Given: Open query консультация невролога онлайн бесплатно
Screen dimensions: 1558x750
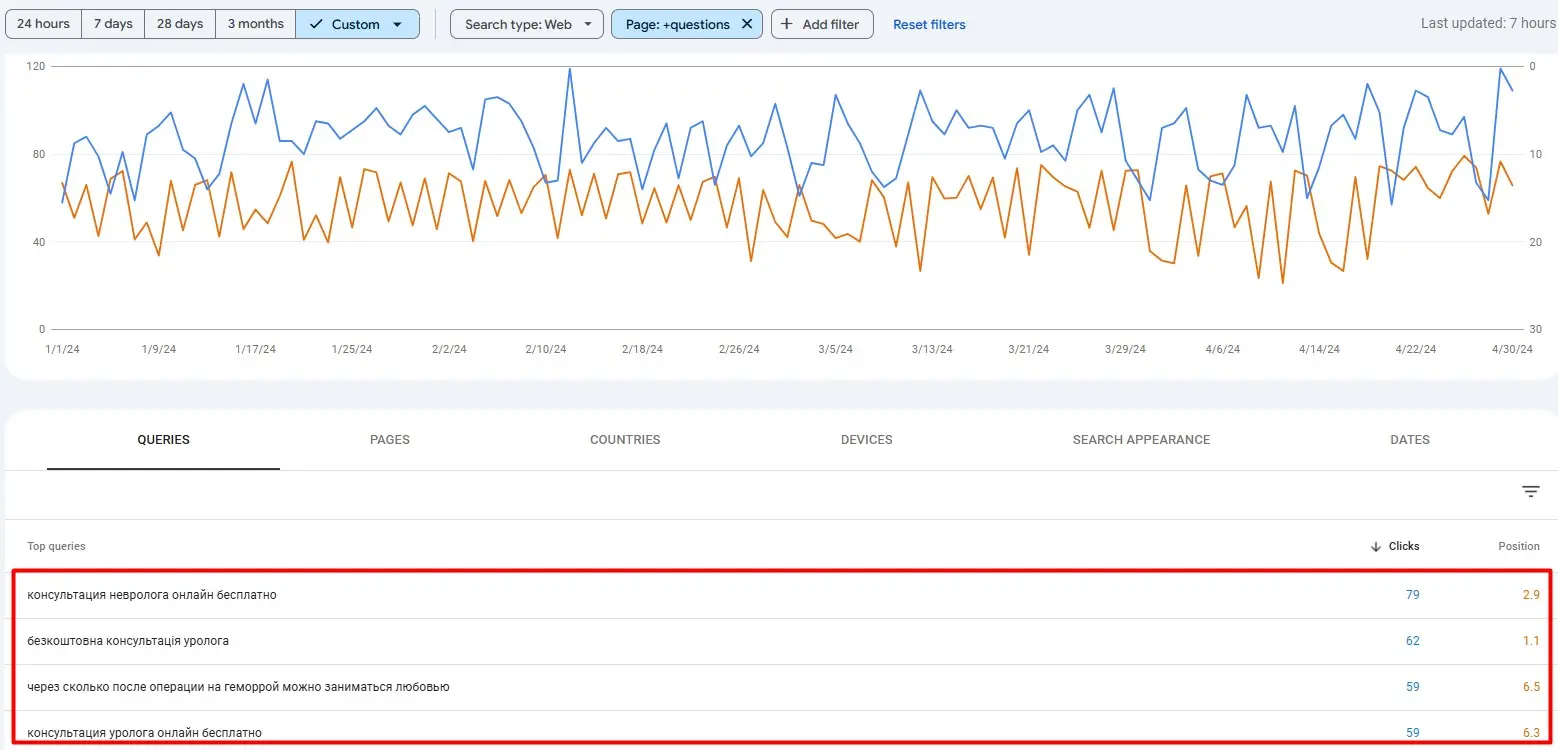Looking at the screenshot, I should [152, 595].
